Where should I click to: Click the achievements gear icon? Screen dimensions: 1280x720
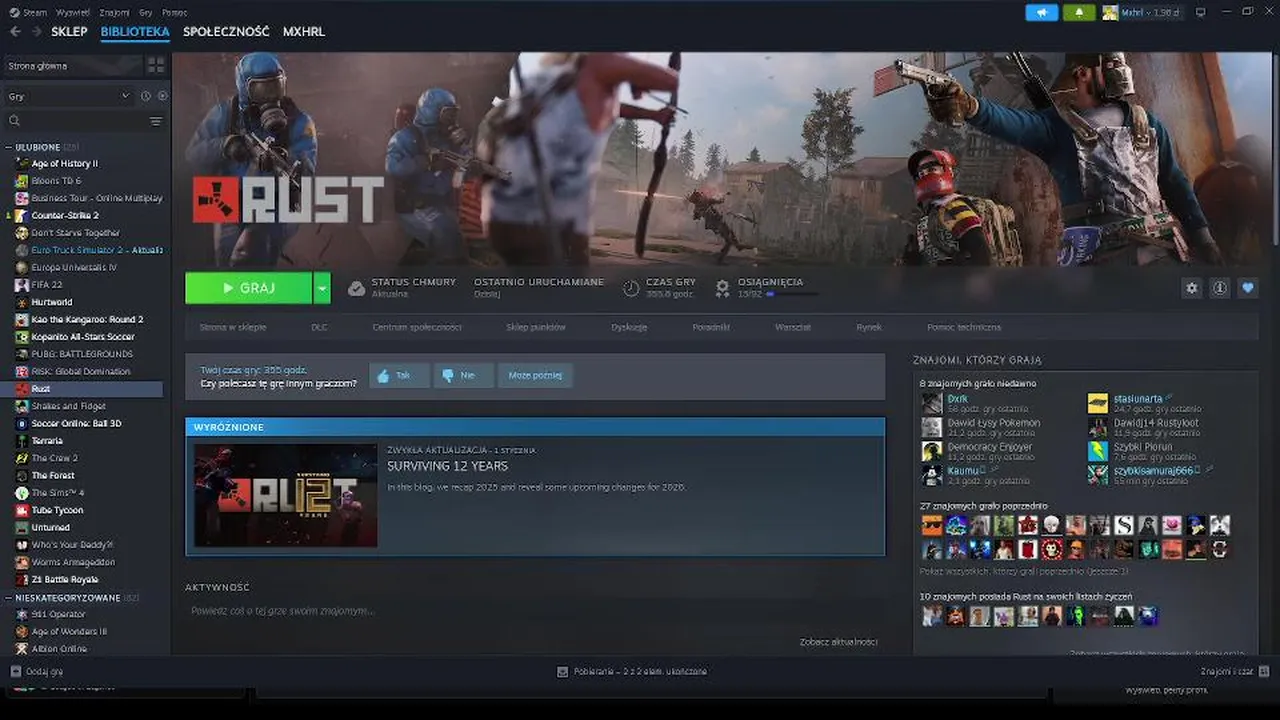pos(722,288)
